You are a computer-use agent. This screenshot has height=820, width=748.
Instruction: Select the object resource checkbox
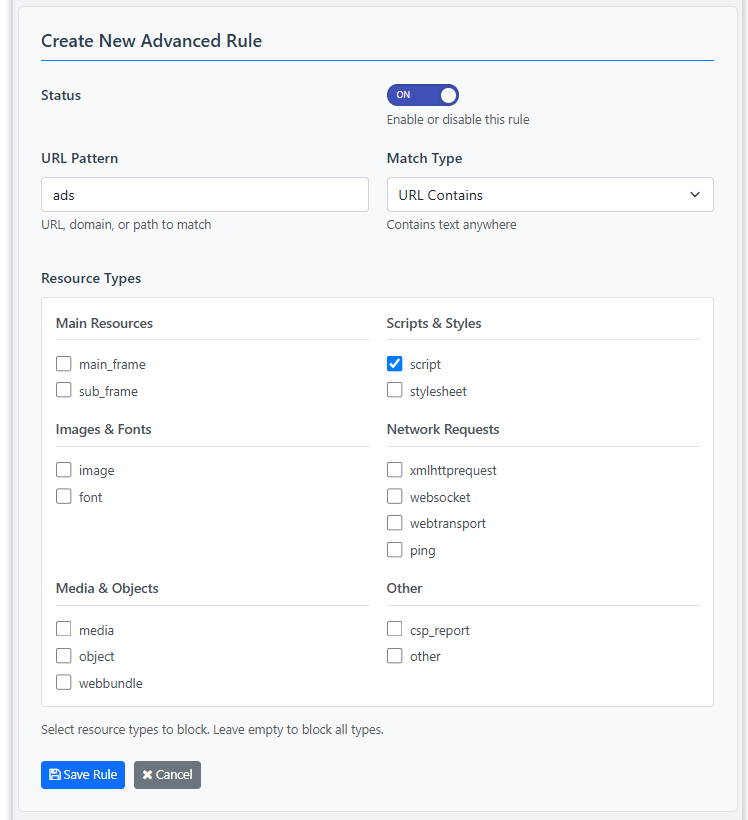tap(64, 656)
